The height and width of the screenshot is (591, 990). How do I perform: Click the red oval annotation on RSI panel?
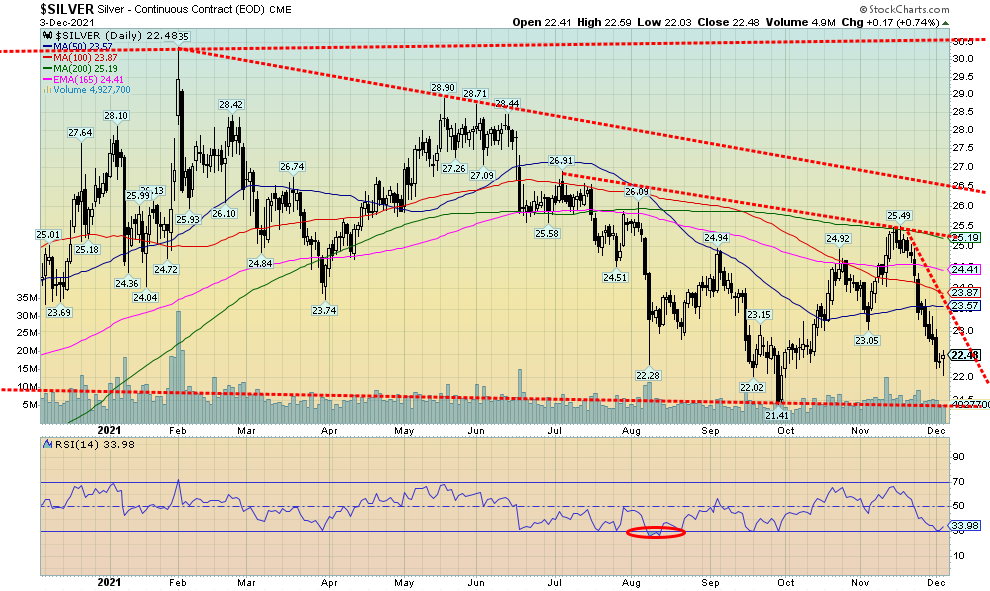point(655,533)
